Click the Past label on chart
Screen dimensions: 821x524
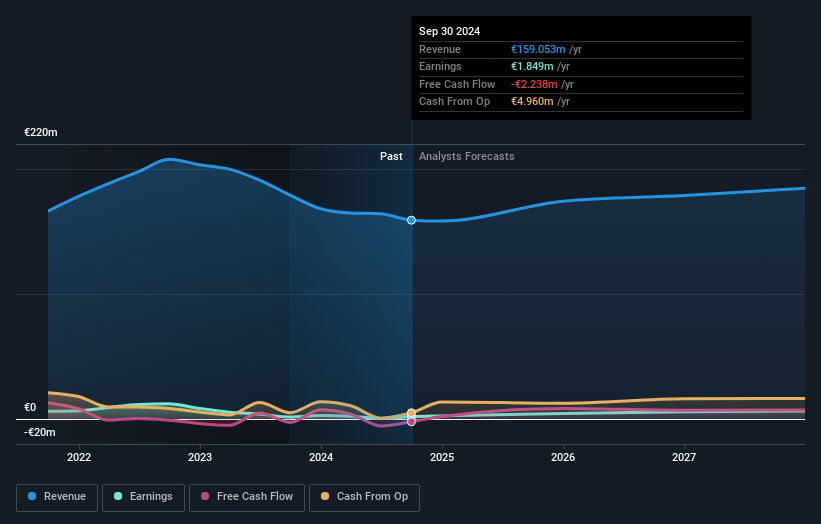coord(391,157)
